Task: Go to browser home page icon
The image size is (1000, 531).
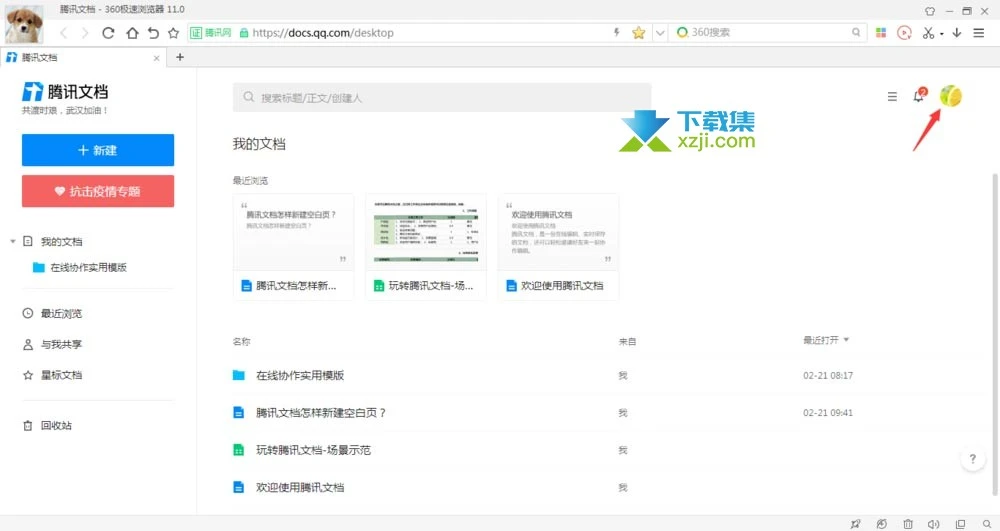Action: click(x=132, y=33)
